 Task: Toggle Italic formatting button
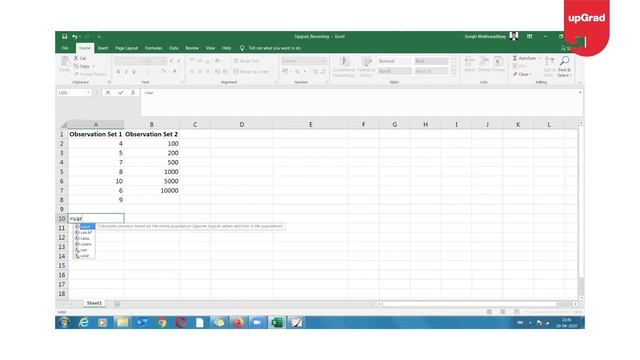[x=126, y=72]
